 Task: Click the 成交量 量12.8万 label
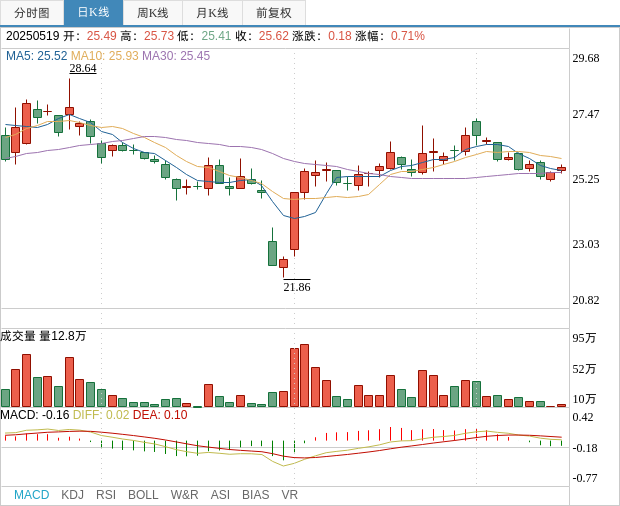(x=43, y=336)
